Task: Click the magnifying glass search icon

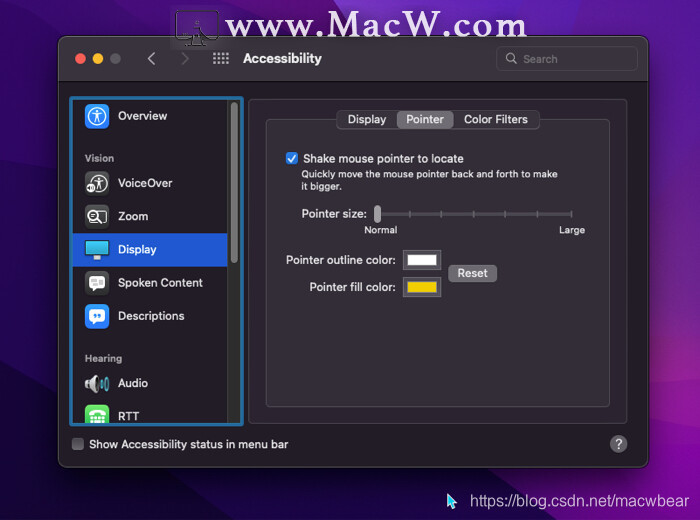Action: tap(511, 58)
